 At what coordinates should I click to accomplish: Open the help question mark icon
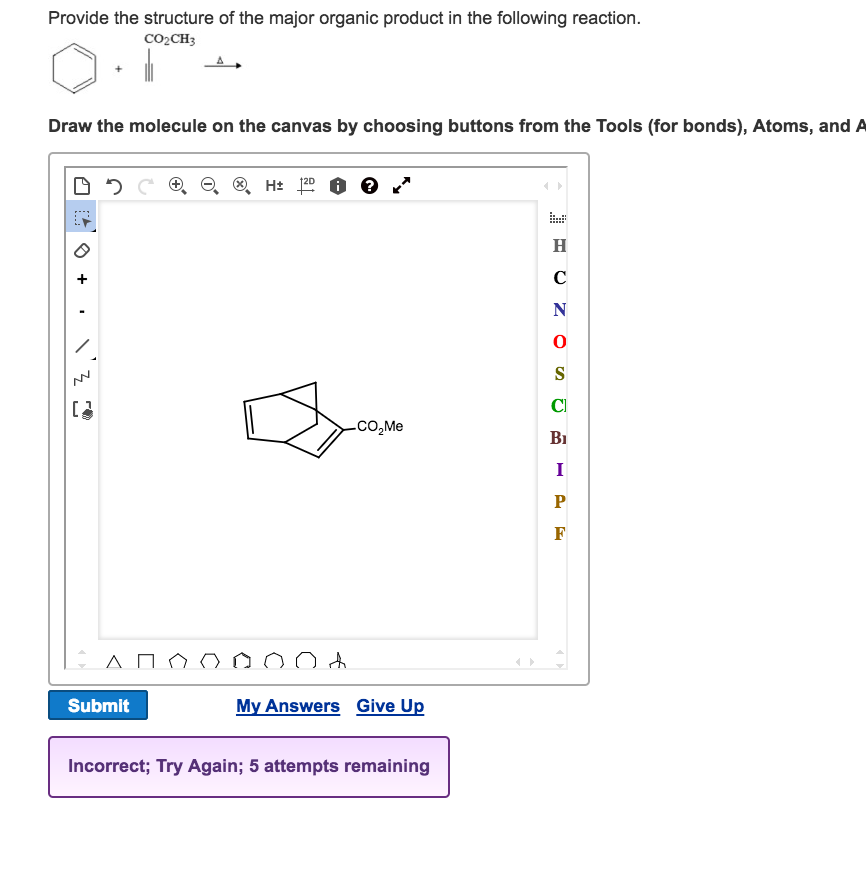click(x=369, y=186)
